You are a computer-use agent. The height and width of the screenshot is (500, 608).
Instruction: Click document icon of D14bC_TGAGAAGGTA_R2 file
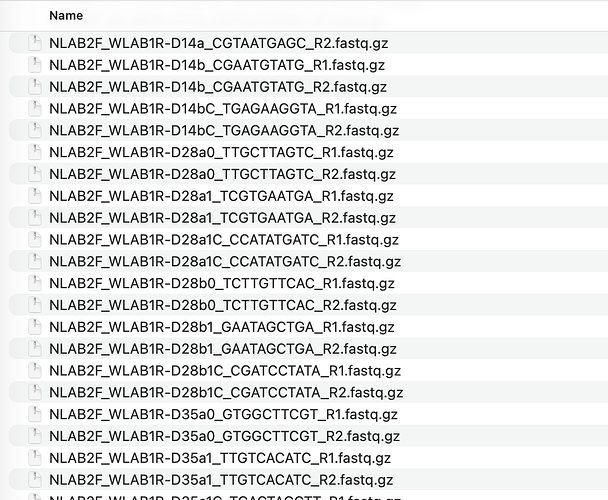(35, 130)
